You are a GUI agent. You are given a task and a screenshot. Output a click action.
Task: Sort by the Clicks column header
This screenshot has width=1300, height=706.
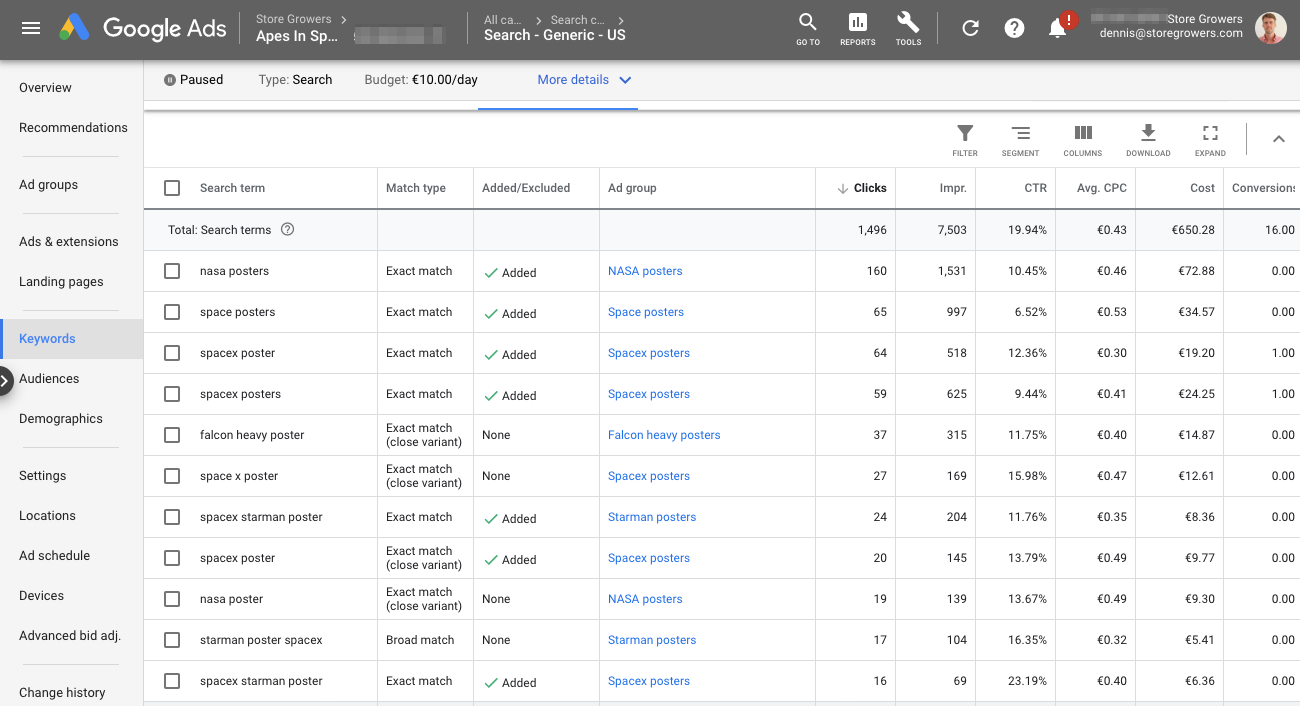869,188
